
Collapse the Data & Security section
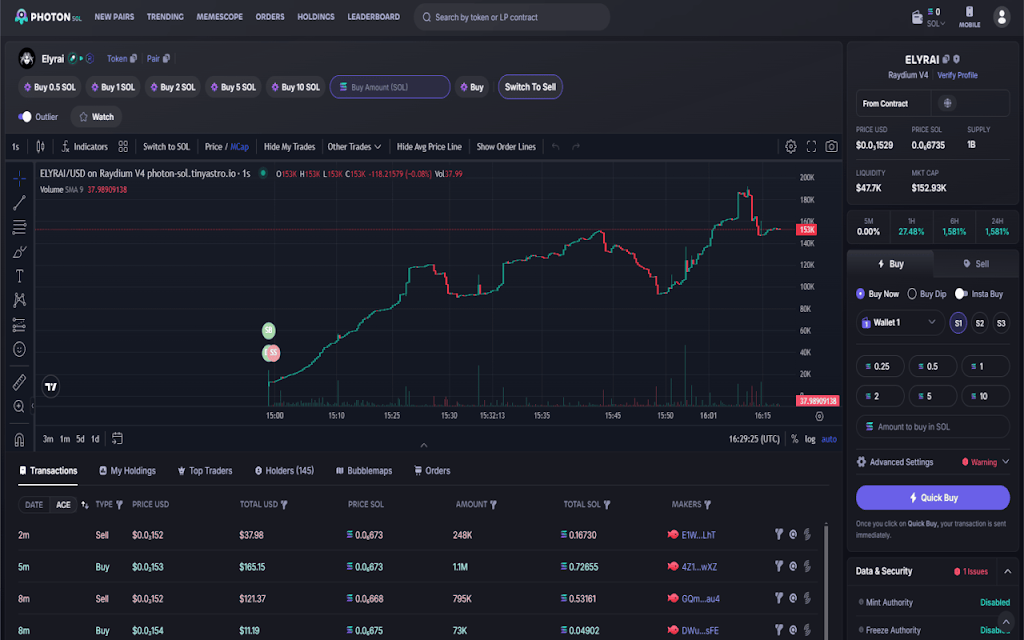pos(1008,571)
